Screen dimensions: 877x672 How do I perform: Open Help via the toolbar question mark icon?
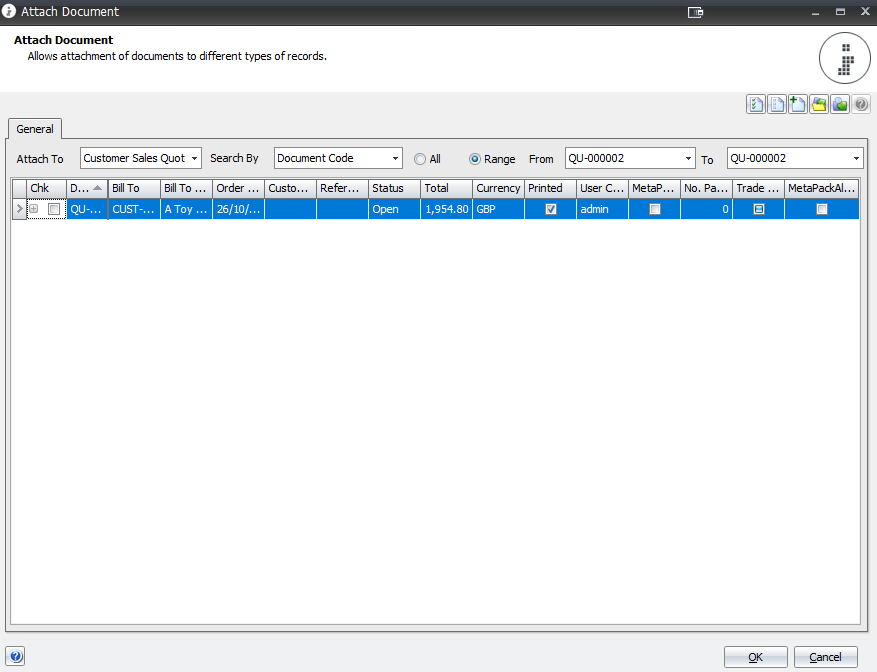point(861,104)
